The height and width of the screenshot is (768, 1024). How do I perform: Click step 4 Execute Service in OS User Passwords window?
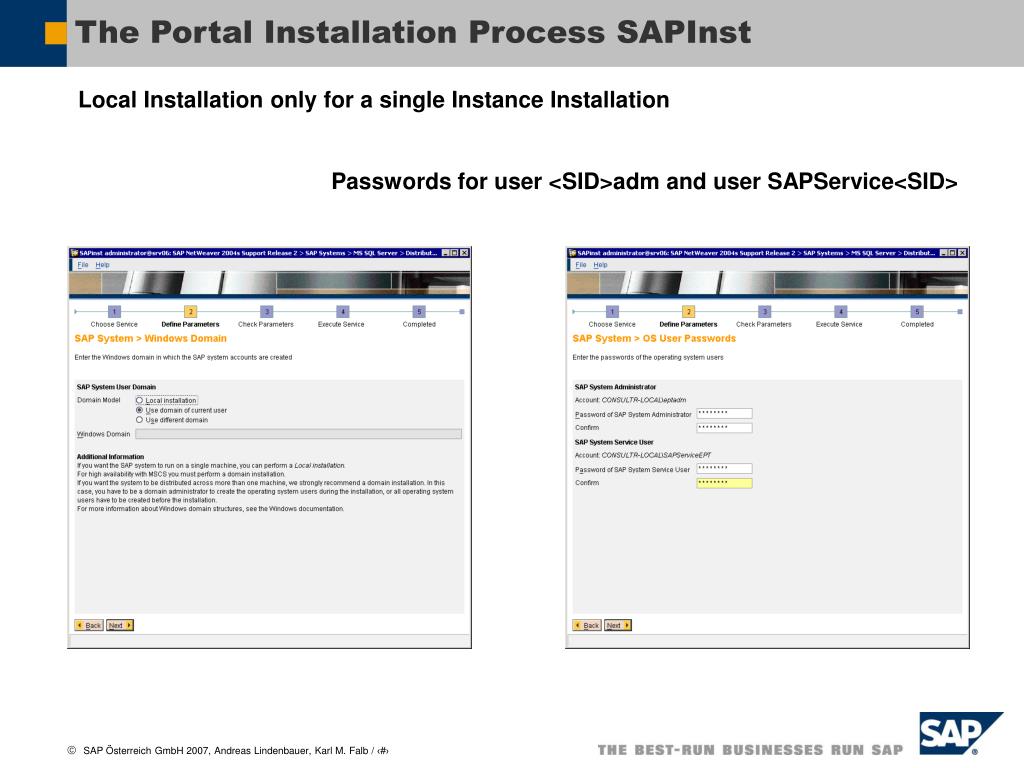[x=840, y=312]
